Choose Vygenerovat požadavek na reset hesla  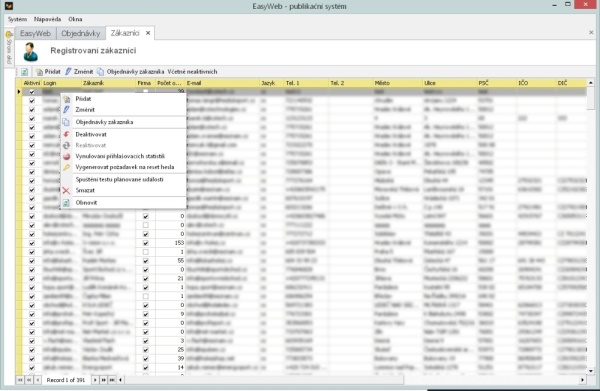pyautogui.click(x=123, y=167)
